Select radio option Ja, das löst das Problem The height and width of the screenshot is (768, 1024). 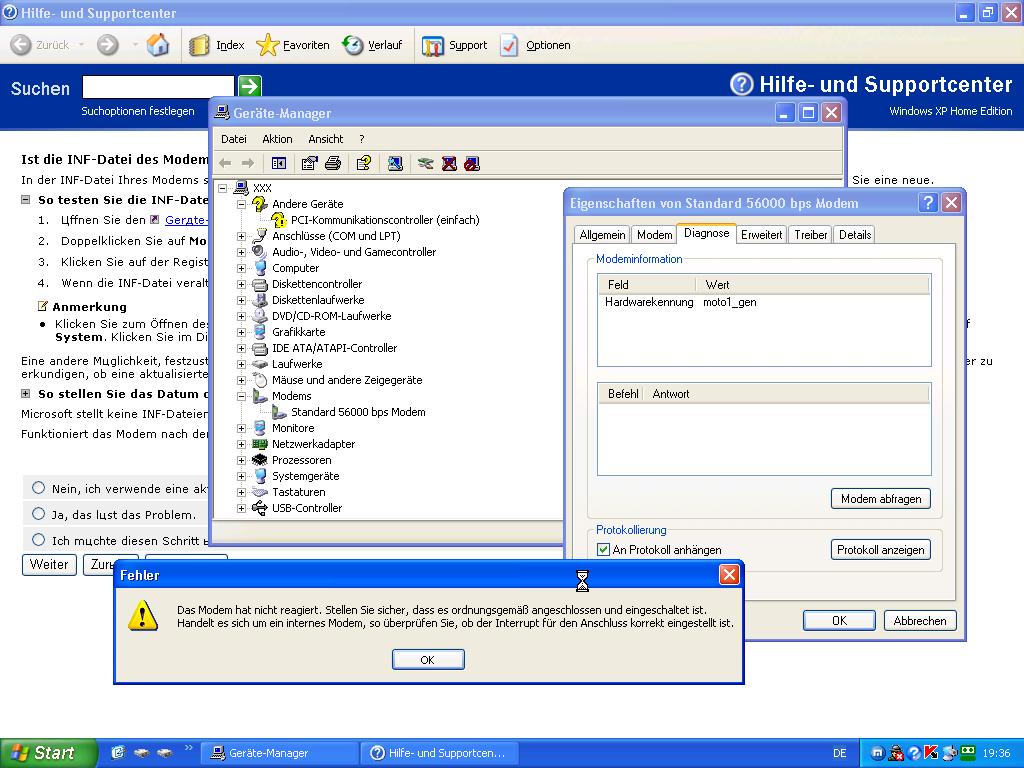click(39, 514)
